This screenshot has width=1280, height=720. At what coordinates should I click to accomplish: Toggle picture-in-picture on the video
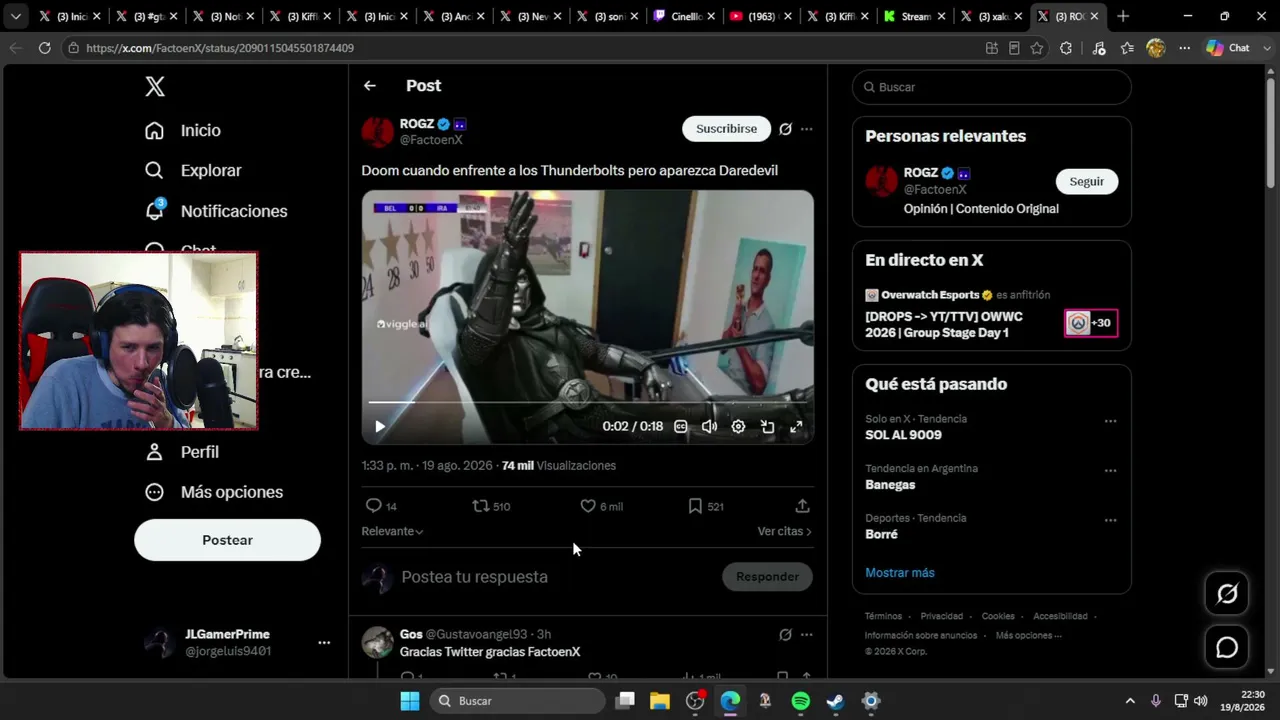[767, 426]
